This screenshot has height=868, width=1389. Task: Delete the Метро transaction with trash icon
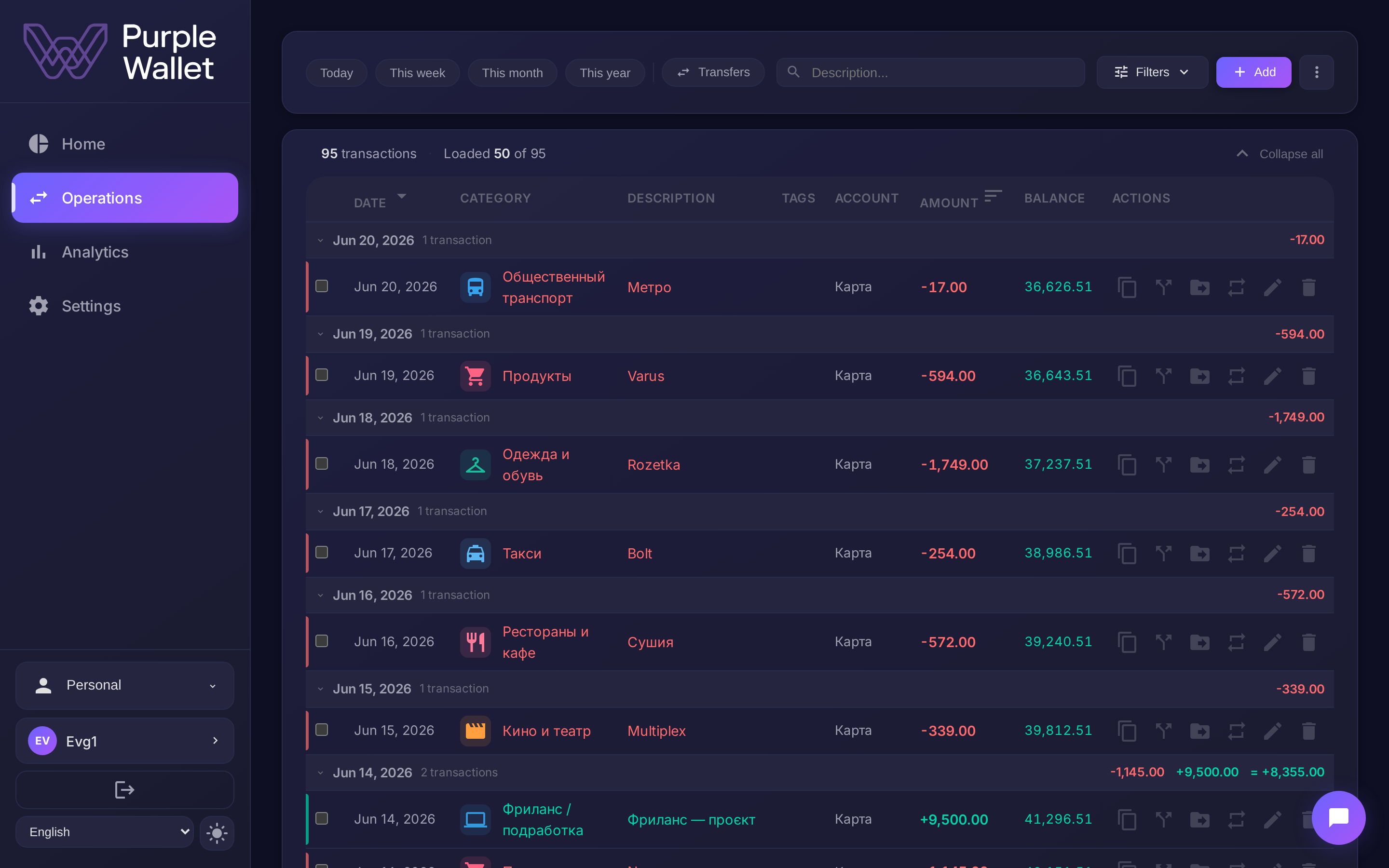[1308, 287]
